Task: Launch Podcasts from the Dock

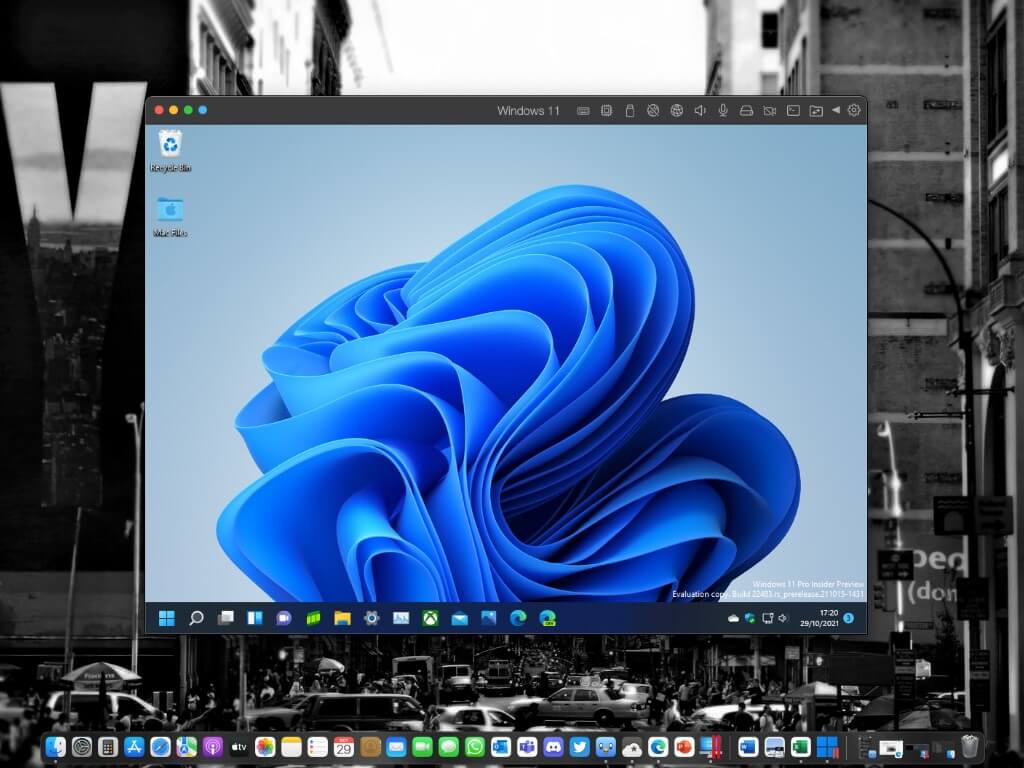Action: tap(213, 746)
